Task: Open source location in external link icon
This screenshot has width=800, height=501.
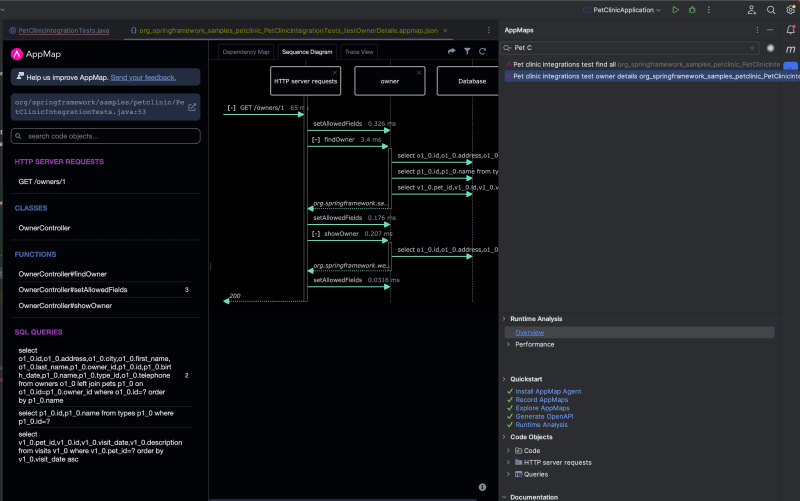Action: point(192,107)
